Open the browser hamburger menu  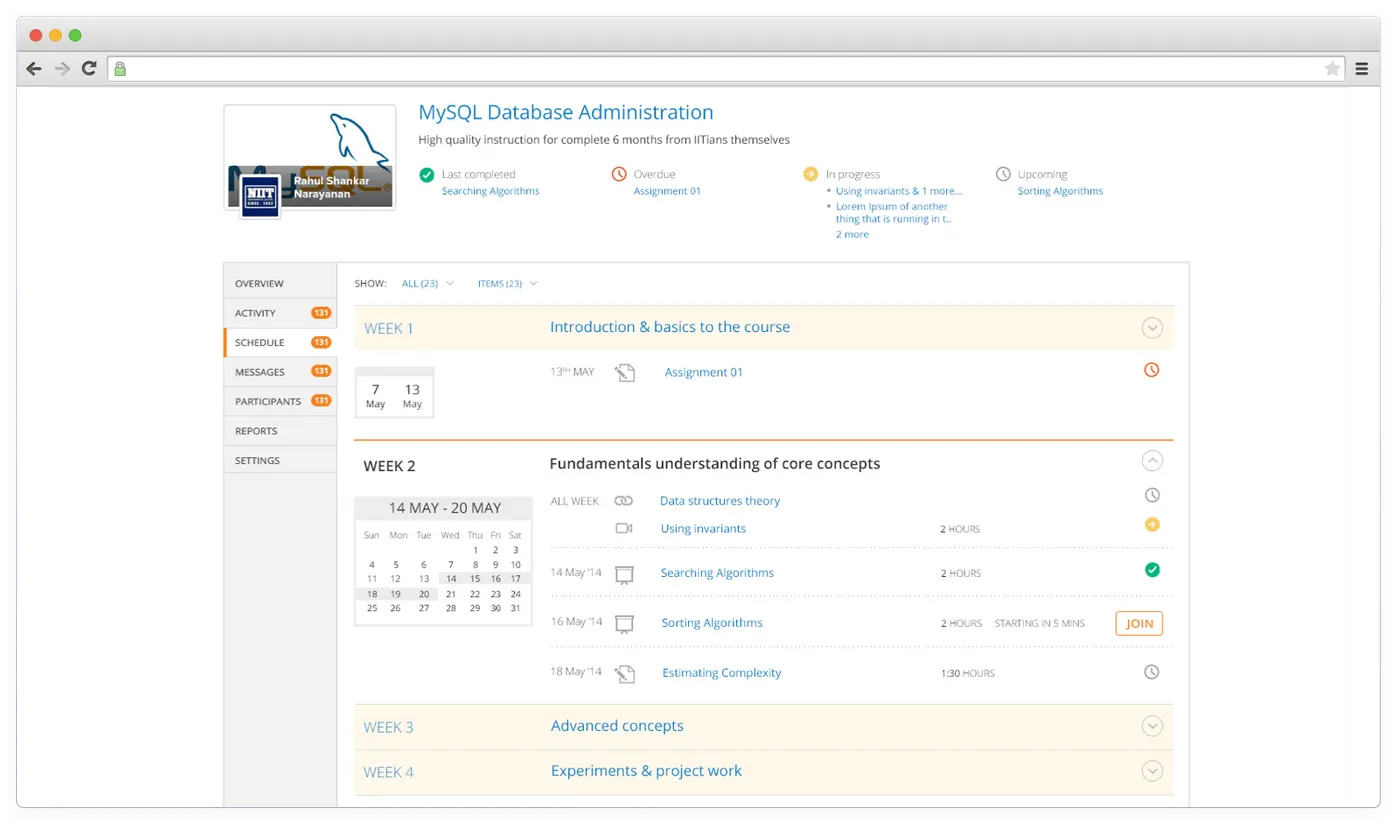(x=1362, y=69)
